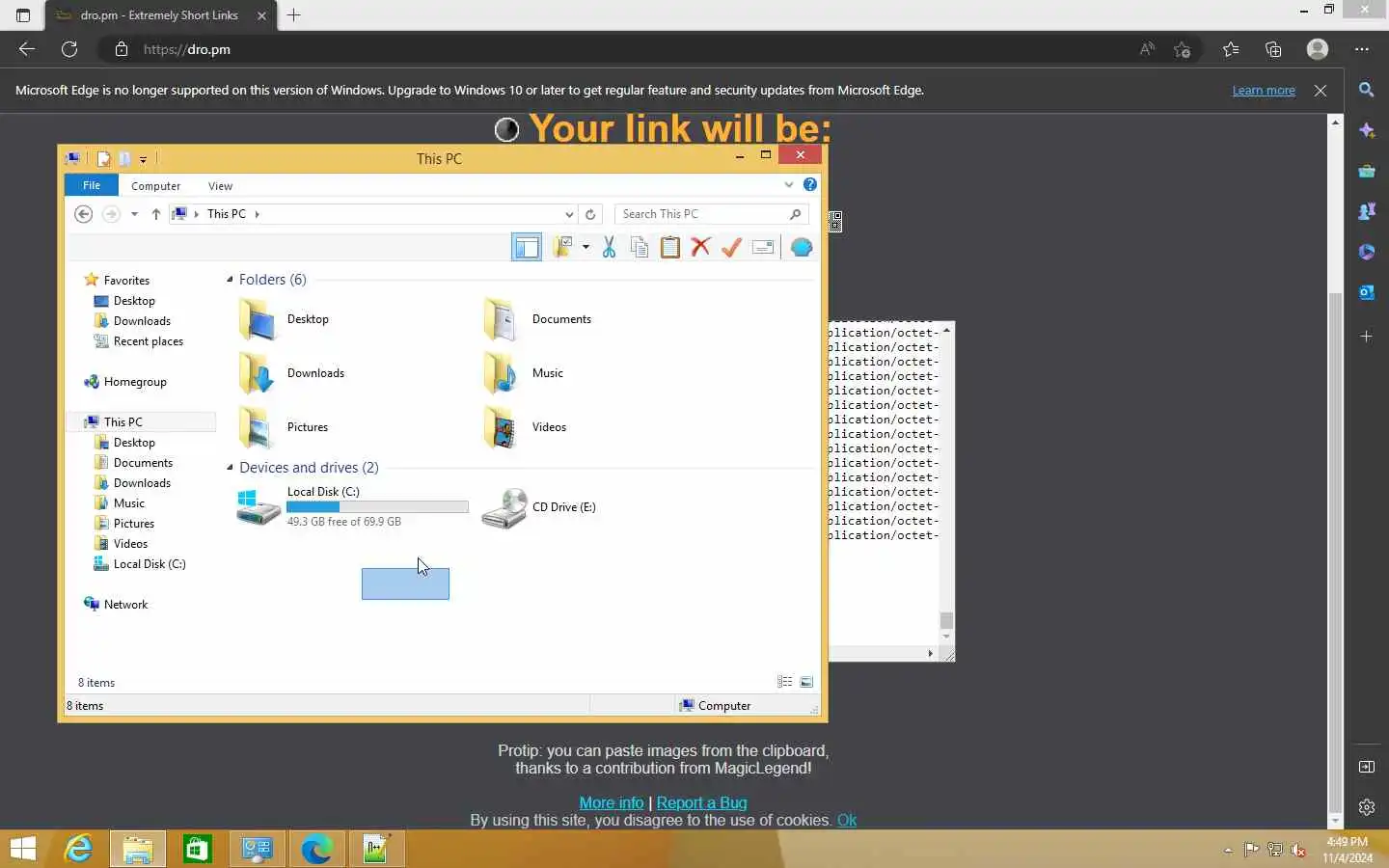Select the Pictures folder in main pane

(x=284, y=427)
